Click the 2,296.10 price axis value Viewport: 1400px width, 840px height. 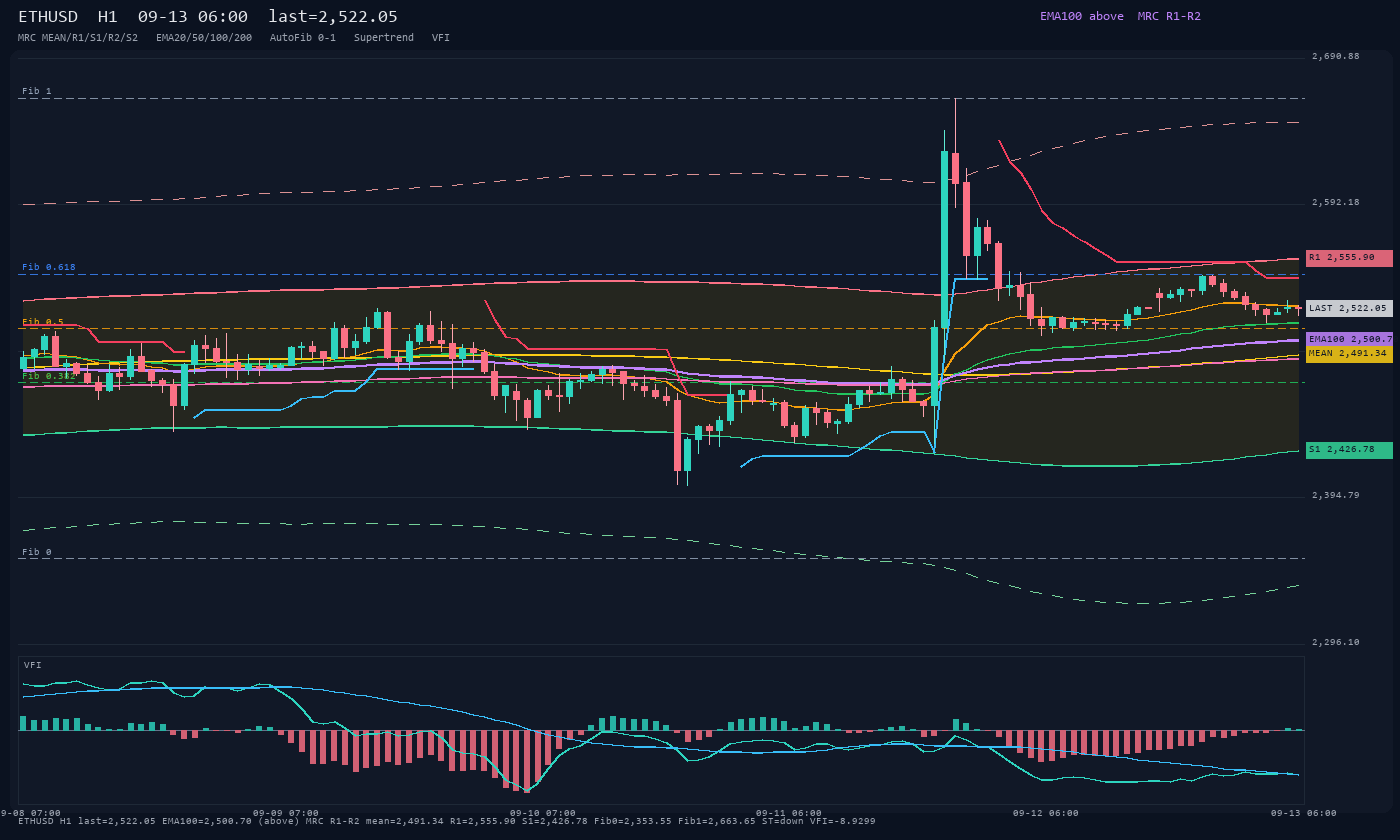tap(1336, 642)
